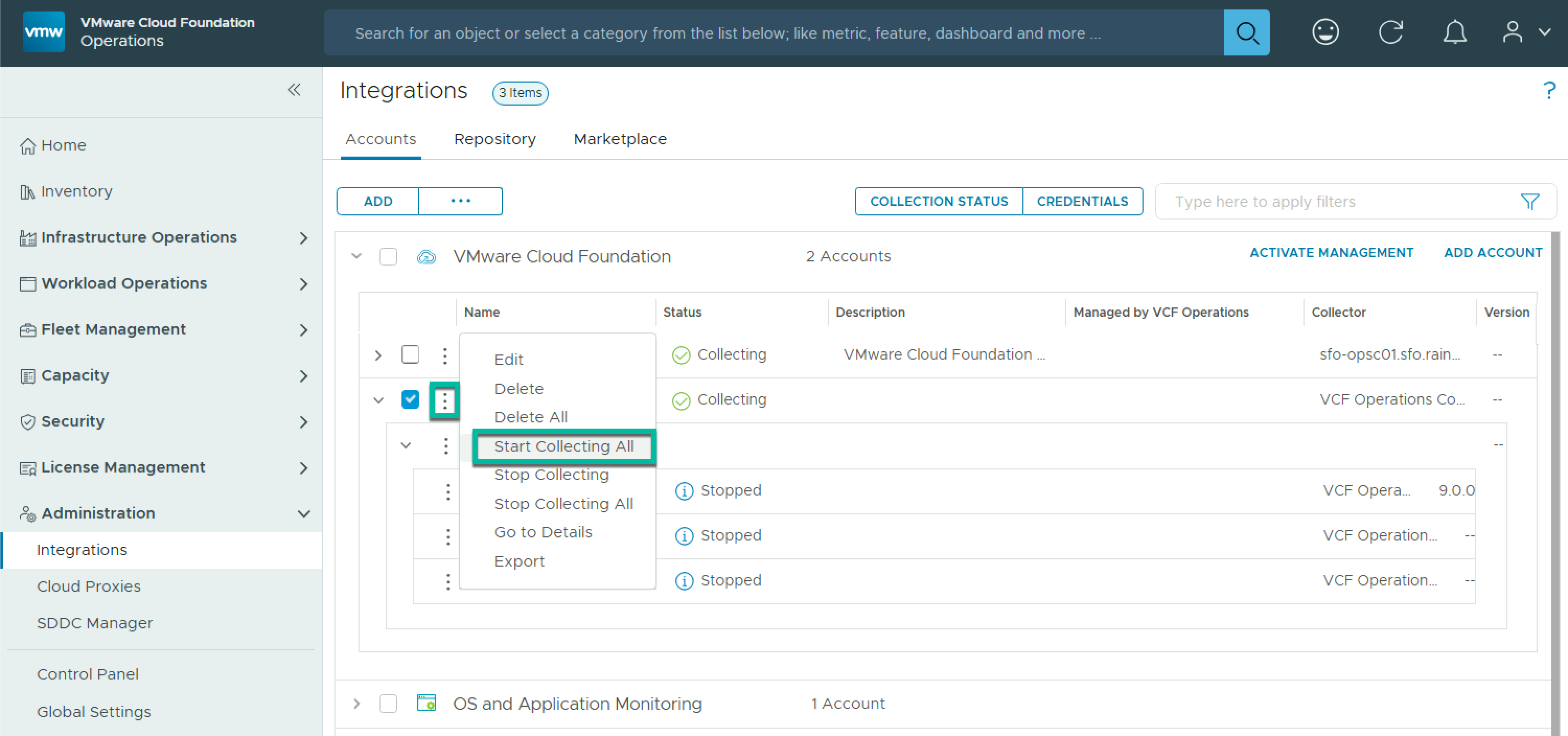This screenshot has height=736, width=1568.
Task: Uncheck the selected account row checkbox
Action: click(x=410, y=399)
